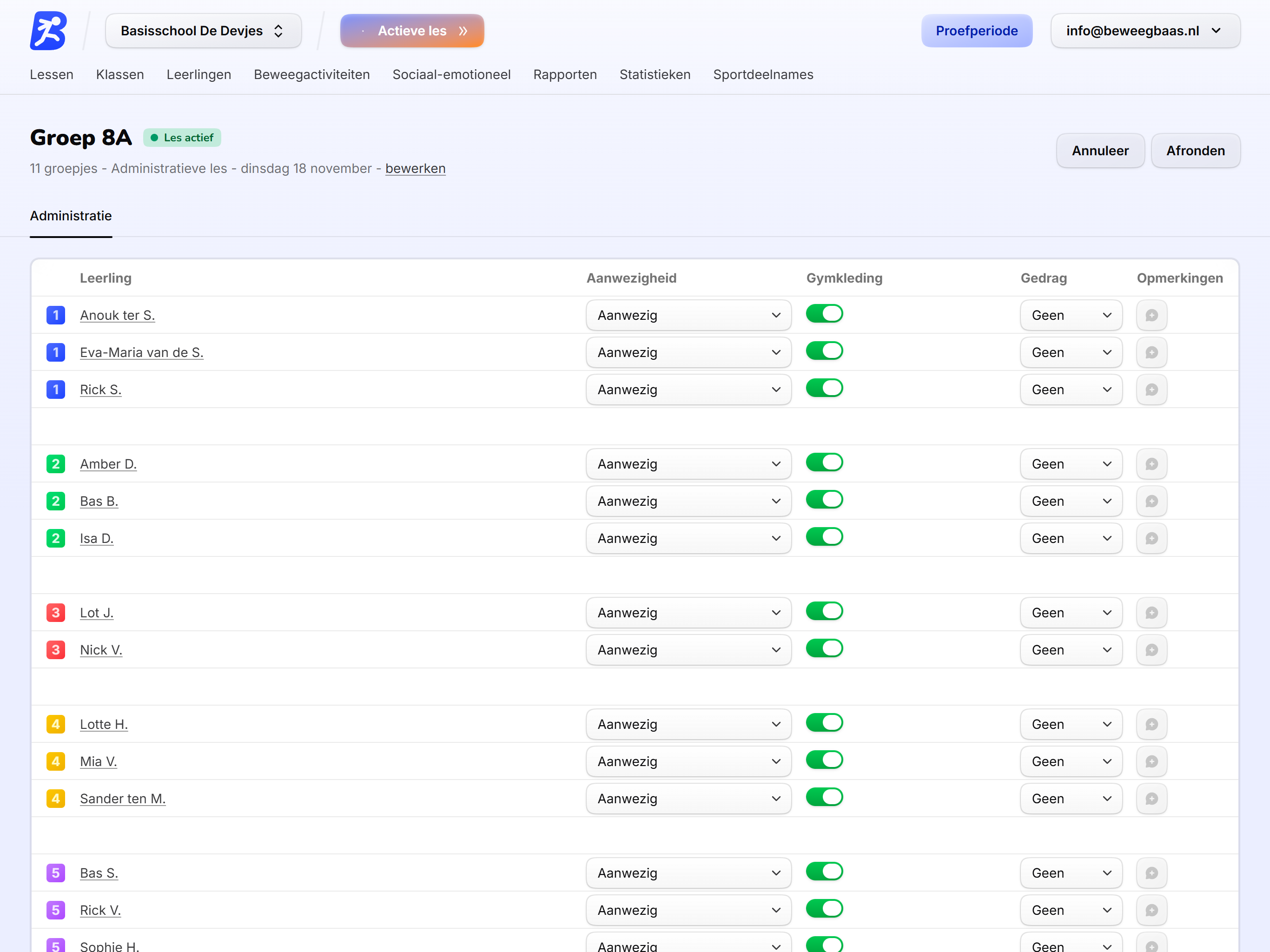This screenshot has height=952, width=1270.
Task: Open student page for Rick V.
Action: point(100,910)
